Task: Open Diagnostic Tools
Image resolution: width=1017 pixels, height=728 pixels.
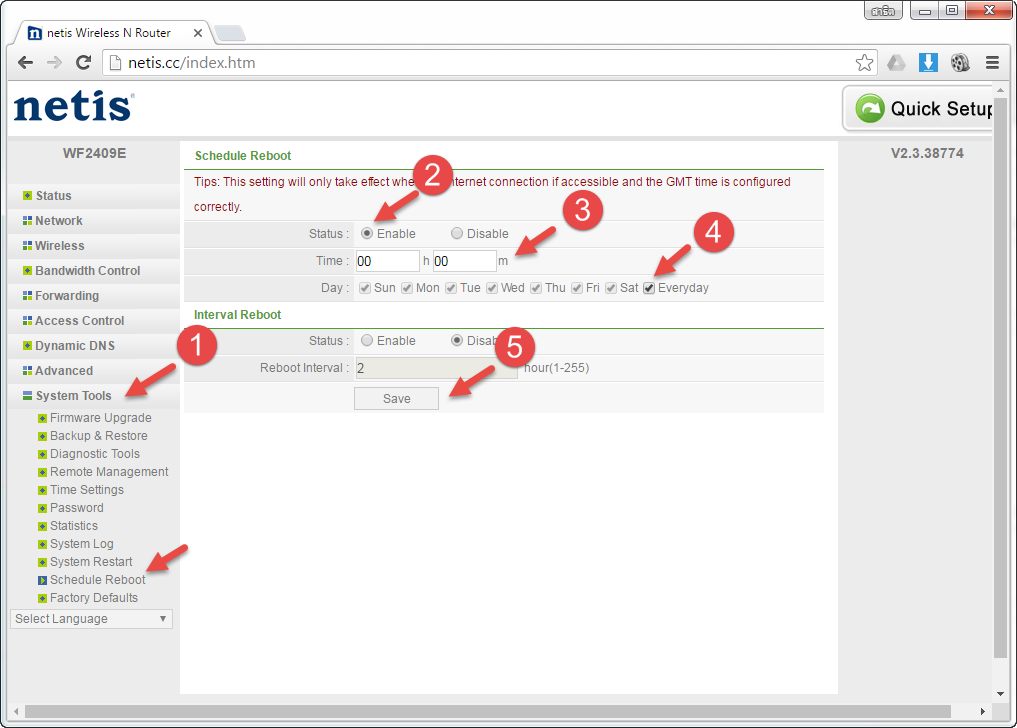Action: pyautogui.click(x=95, y=454)
